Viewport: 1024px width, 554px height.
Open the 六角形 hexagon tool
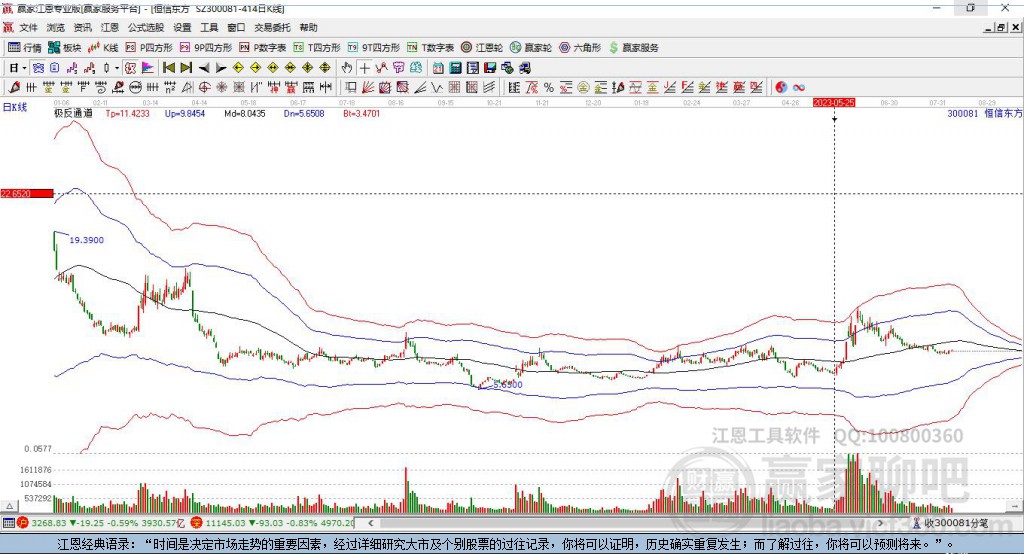click(x=580, y=47)
